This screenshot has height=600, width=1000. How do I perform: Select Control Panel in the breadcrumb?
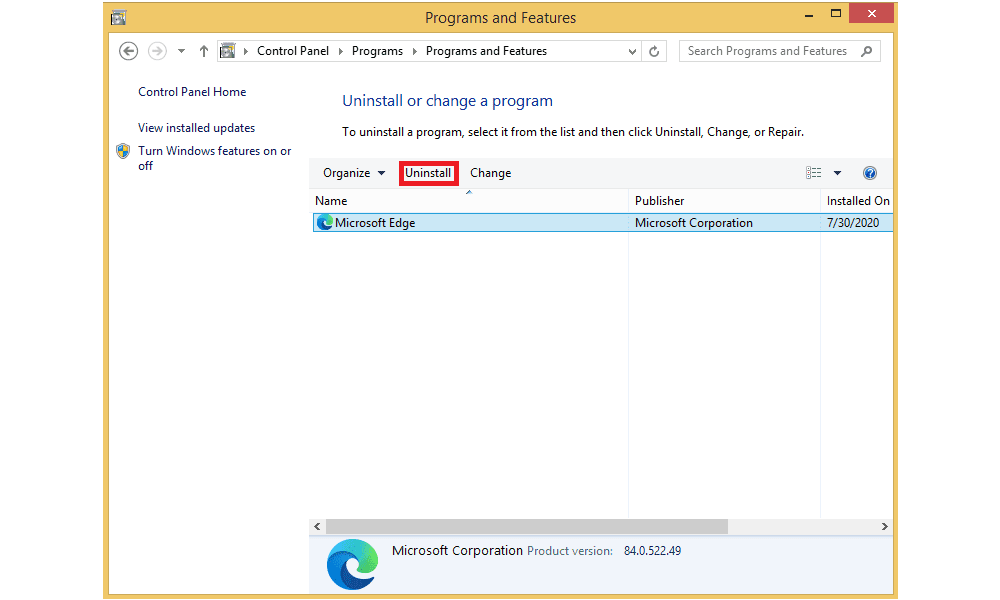click(x=293, y=51)
